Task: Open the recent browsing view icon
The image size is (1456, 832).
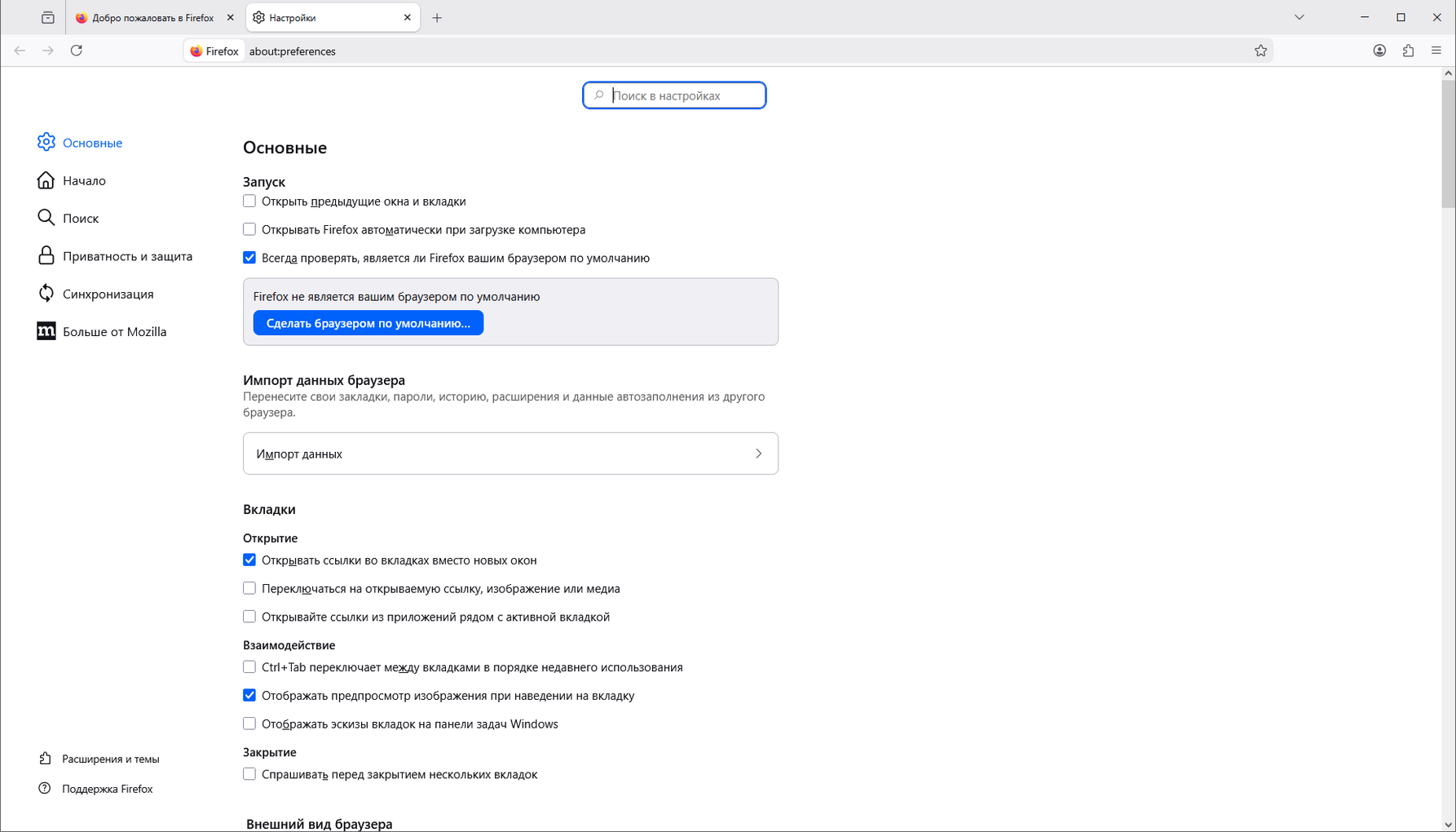Action: (x=48, y=18)
